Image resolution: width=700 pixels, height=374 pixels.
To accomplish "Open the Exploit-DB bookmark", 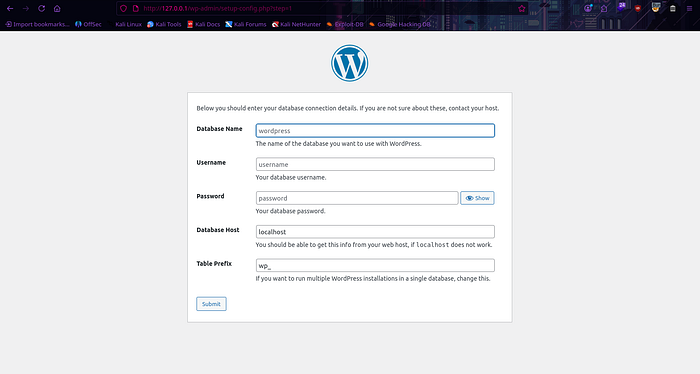I will [x=345, y=25].
